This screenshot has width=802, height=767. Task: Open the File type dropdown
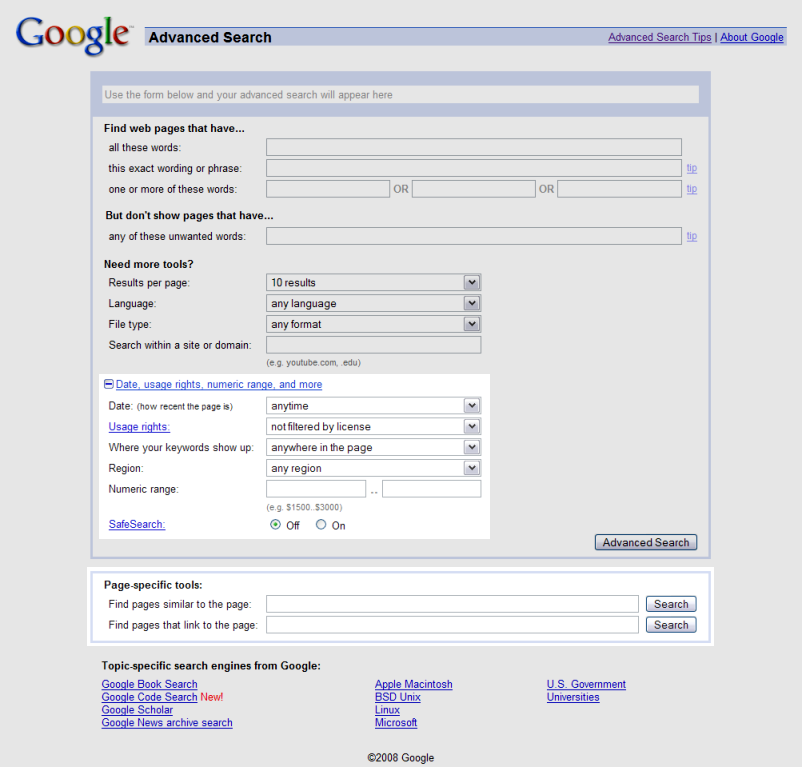(373, 324)
